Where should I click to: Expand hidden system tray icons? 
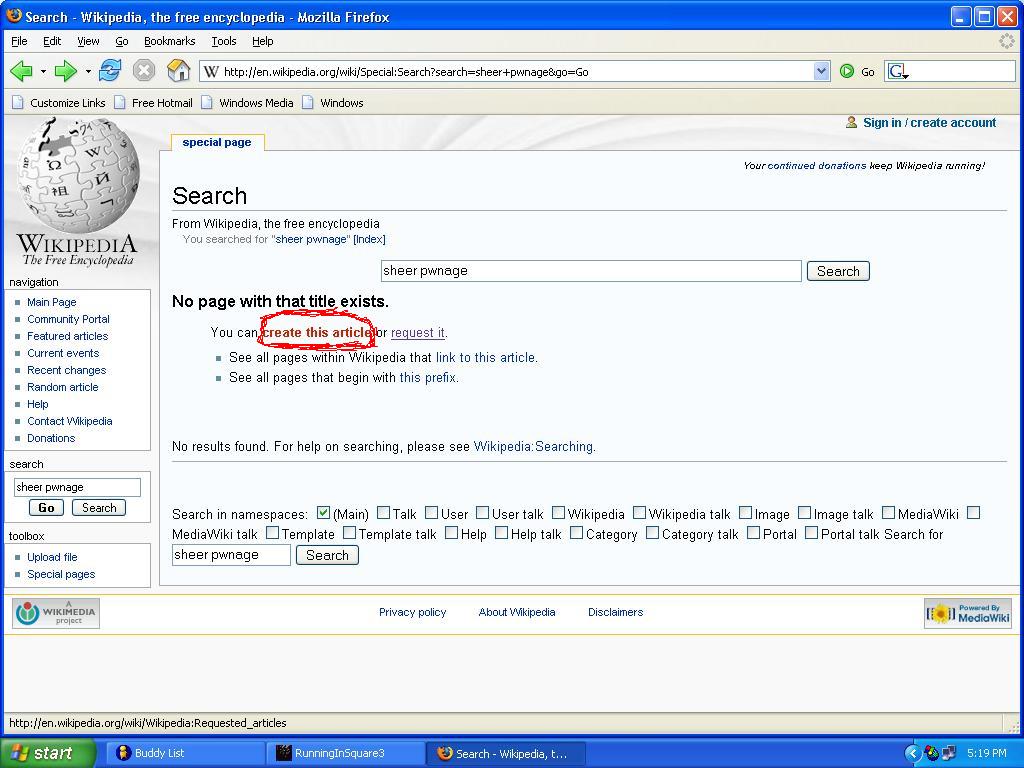point(912,753)
